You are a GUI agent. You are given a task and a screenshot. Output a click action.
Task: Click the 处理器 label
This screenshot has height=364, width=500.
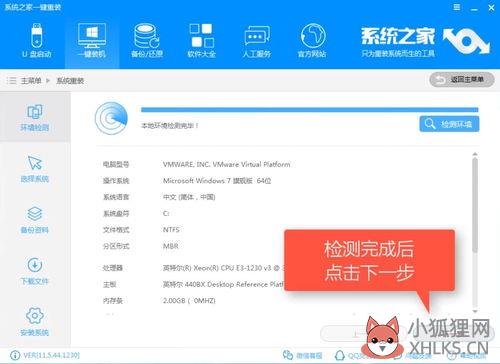click(113, 268)
